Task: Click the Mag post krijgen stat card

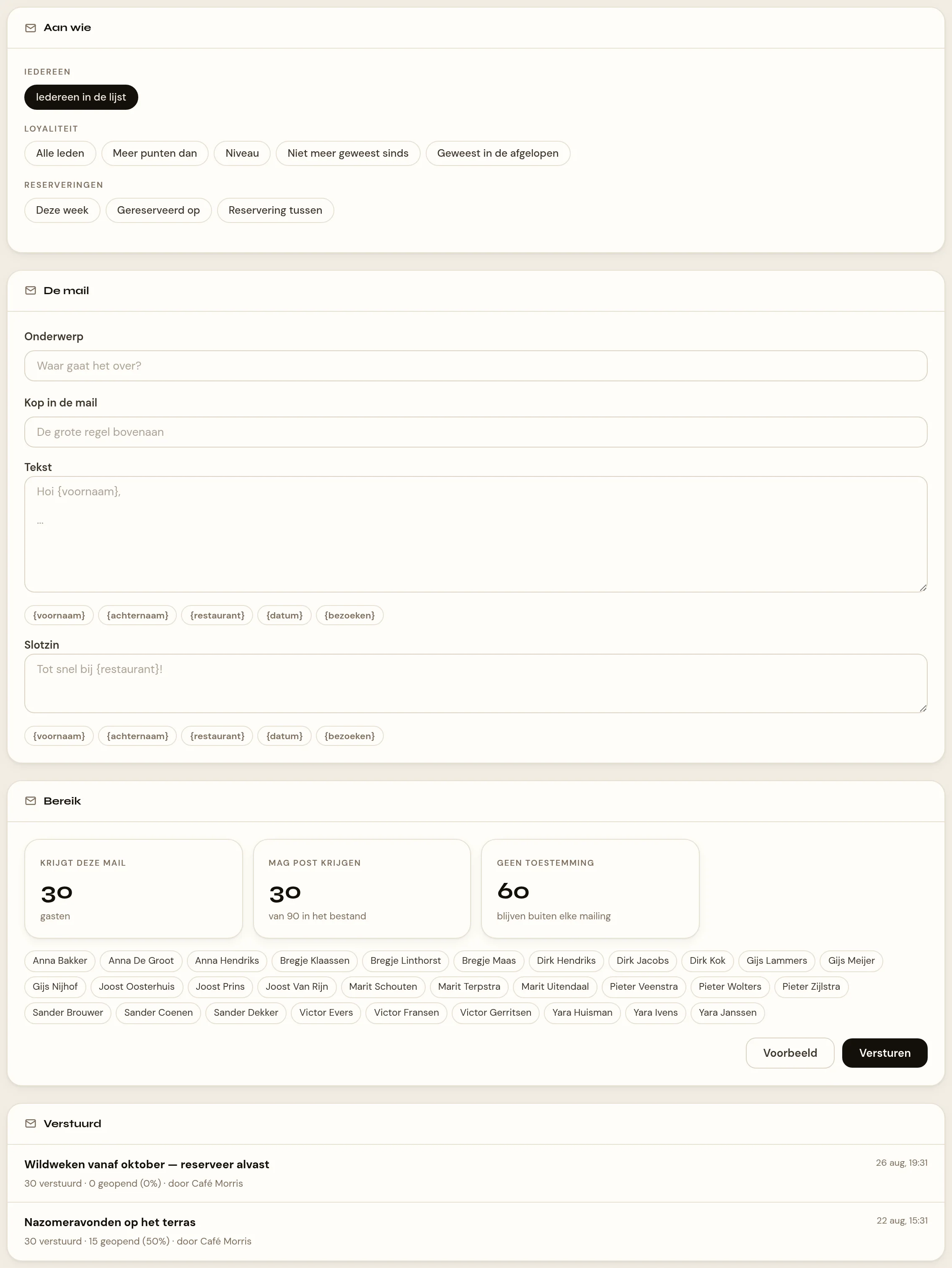Action: [362, 888]
